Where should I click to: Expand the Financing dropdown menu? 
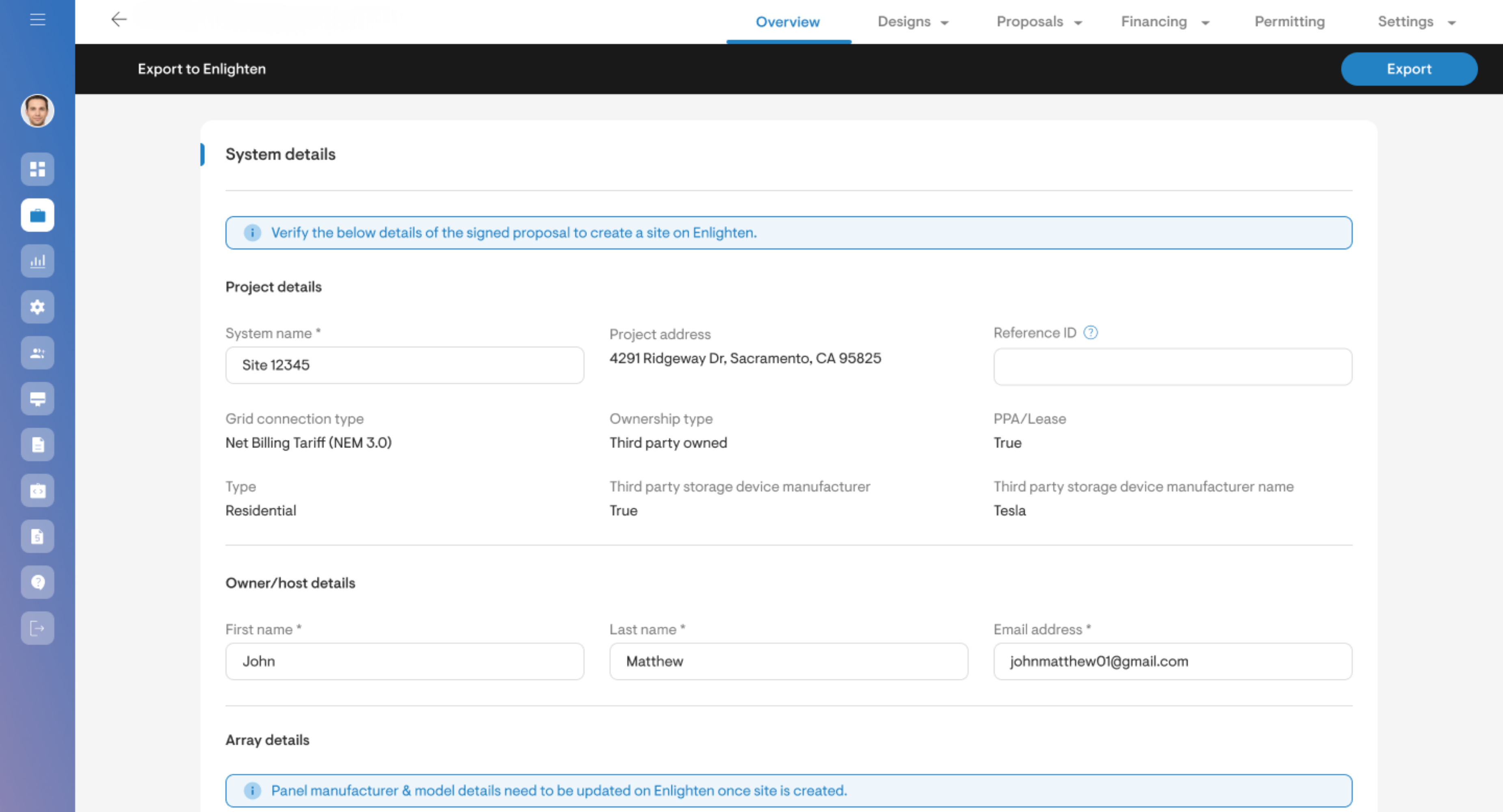point(1165,22)
